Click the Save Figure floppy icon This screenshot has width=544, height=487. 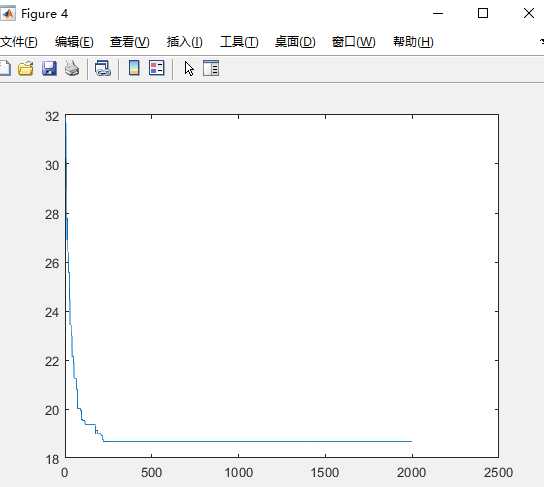point(49,68)
